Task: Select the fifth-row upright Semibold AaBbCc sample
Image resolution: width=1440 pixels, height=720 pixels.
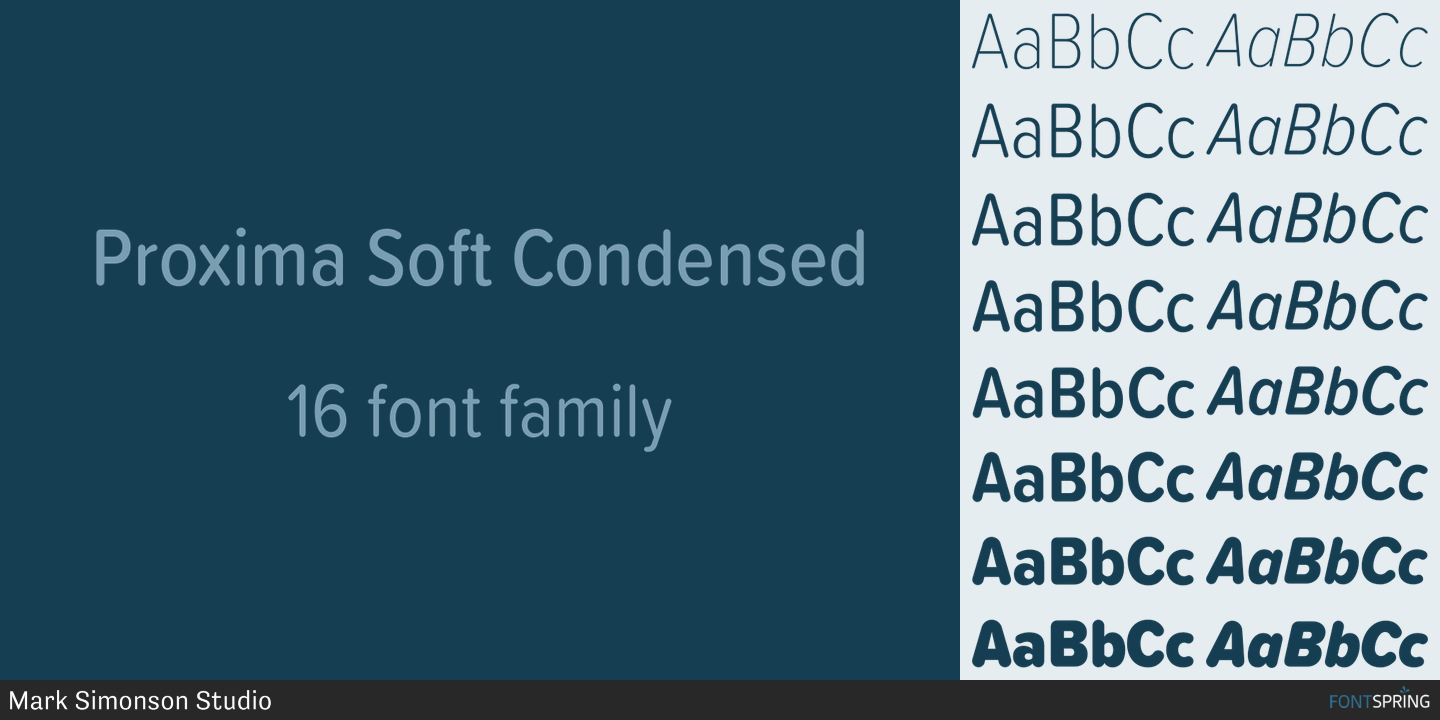Action: pos(1083,393)
